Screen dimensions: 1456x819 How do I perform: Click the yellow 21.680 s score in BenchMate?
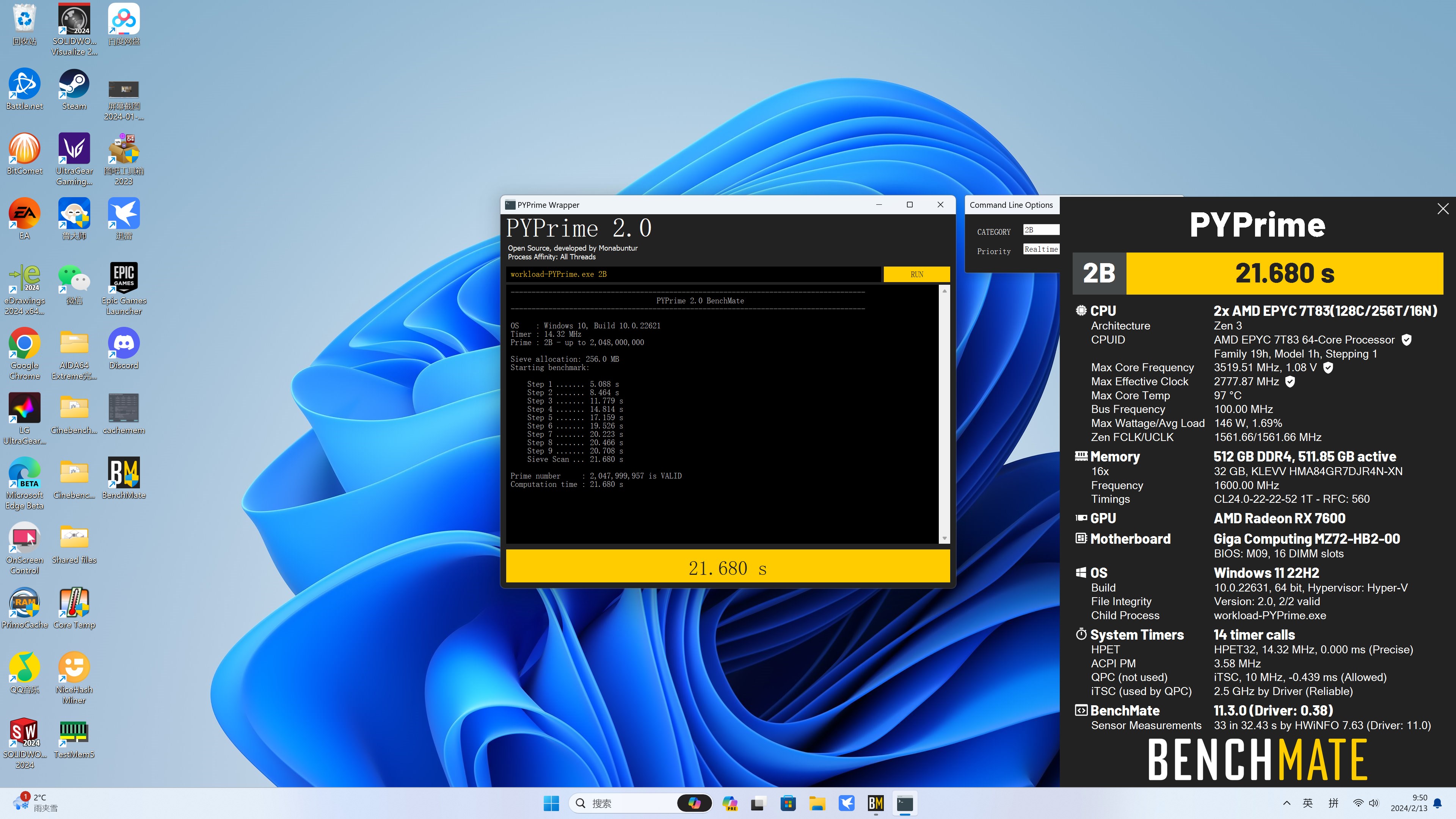point(1284,273)
